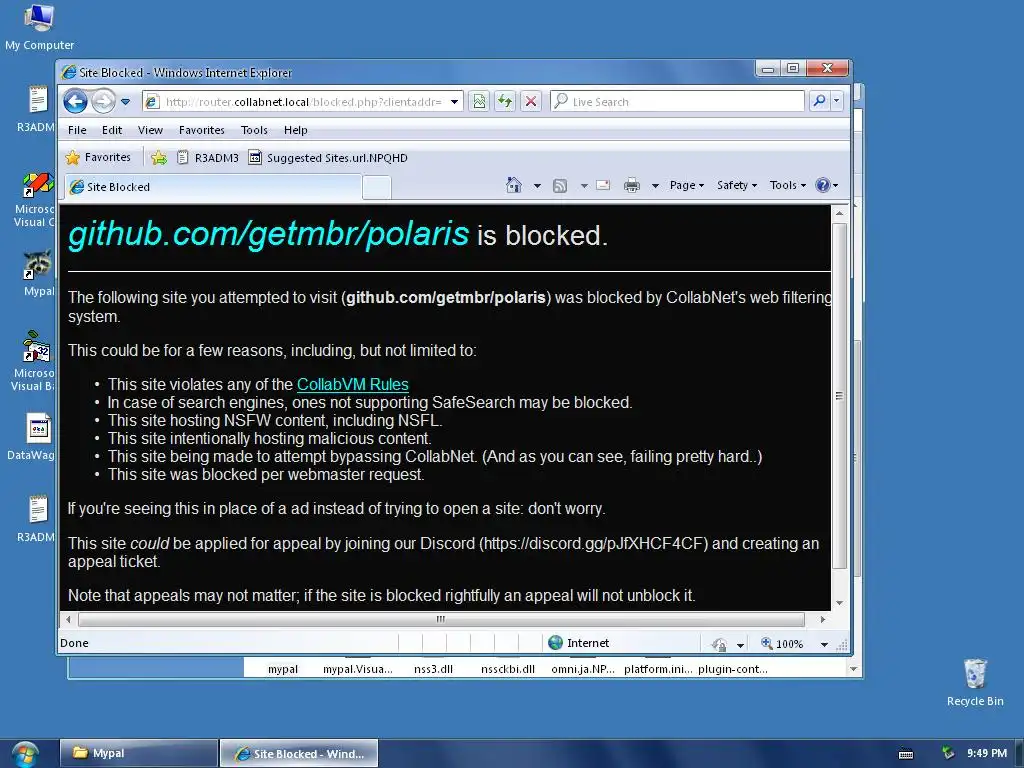Viewport: 1024px width, 768px height.
Task: Select the Site Blocked tab
Action: (x=213, y=187)
